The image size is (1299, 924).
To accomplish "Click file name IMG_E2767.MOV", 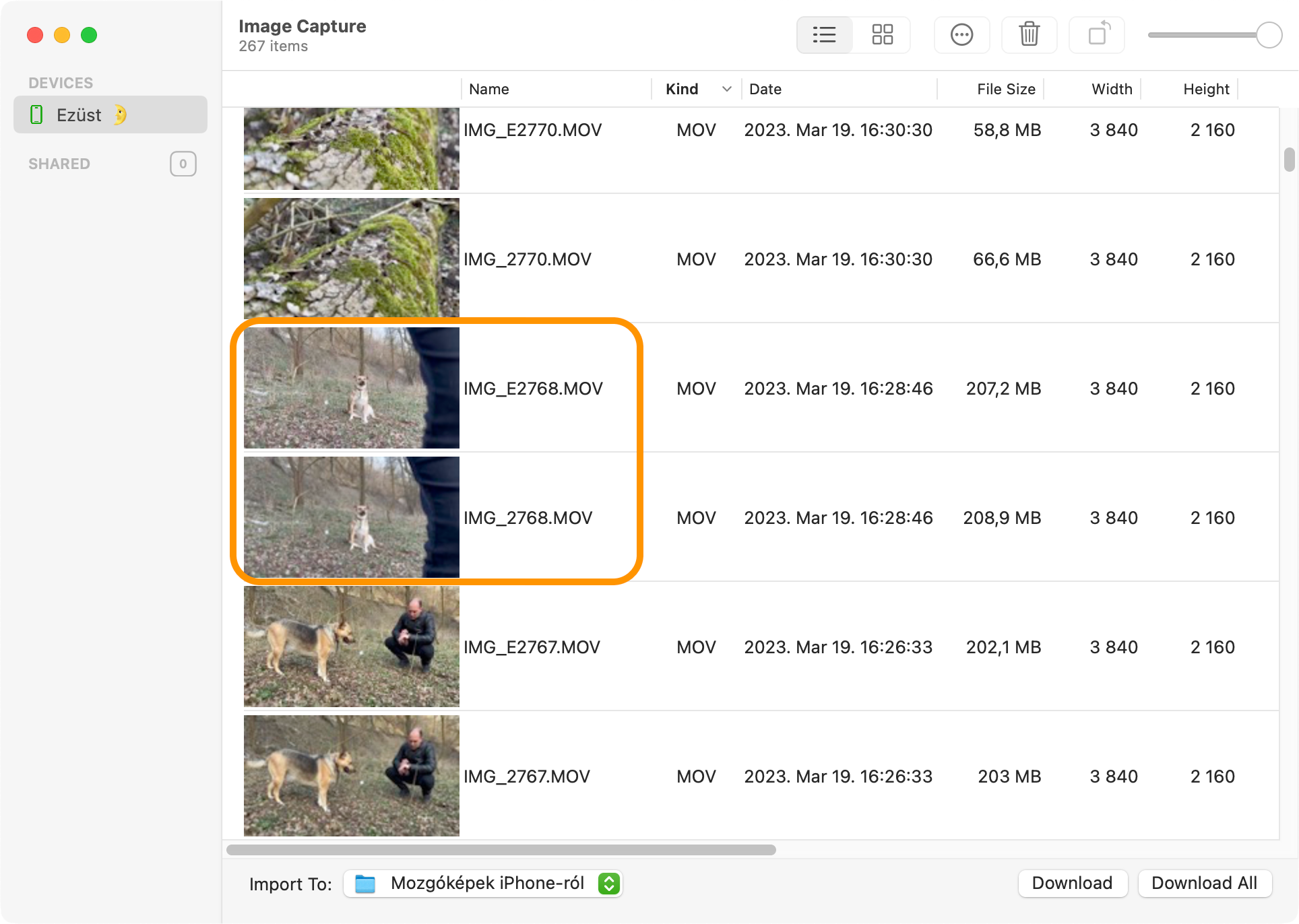I will click(x=532, y=647).
